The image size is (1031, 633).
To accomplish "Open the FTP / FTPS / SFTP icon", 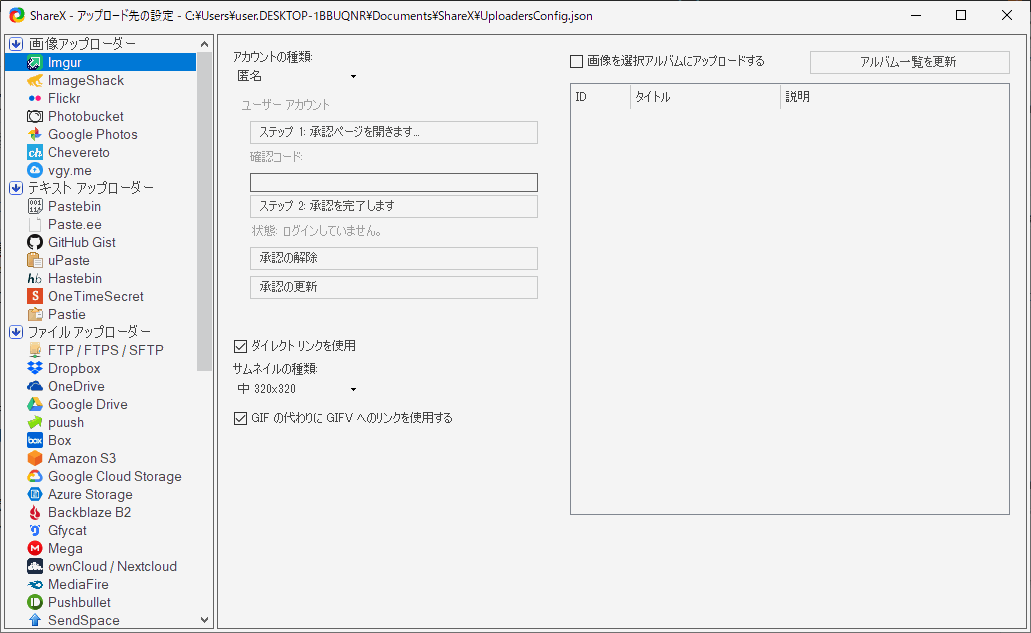I will click(x=35, y=350).
